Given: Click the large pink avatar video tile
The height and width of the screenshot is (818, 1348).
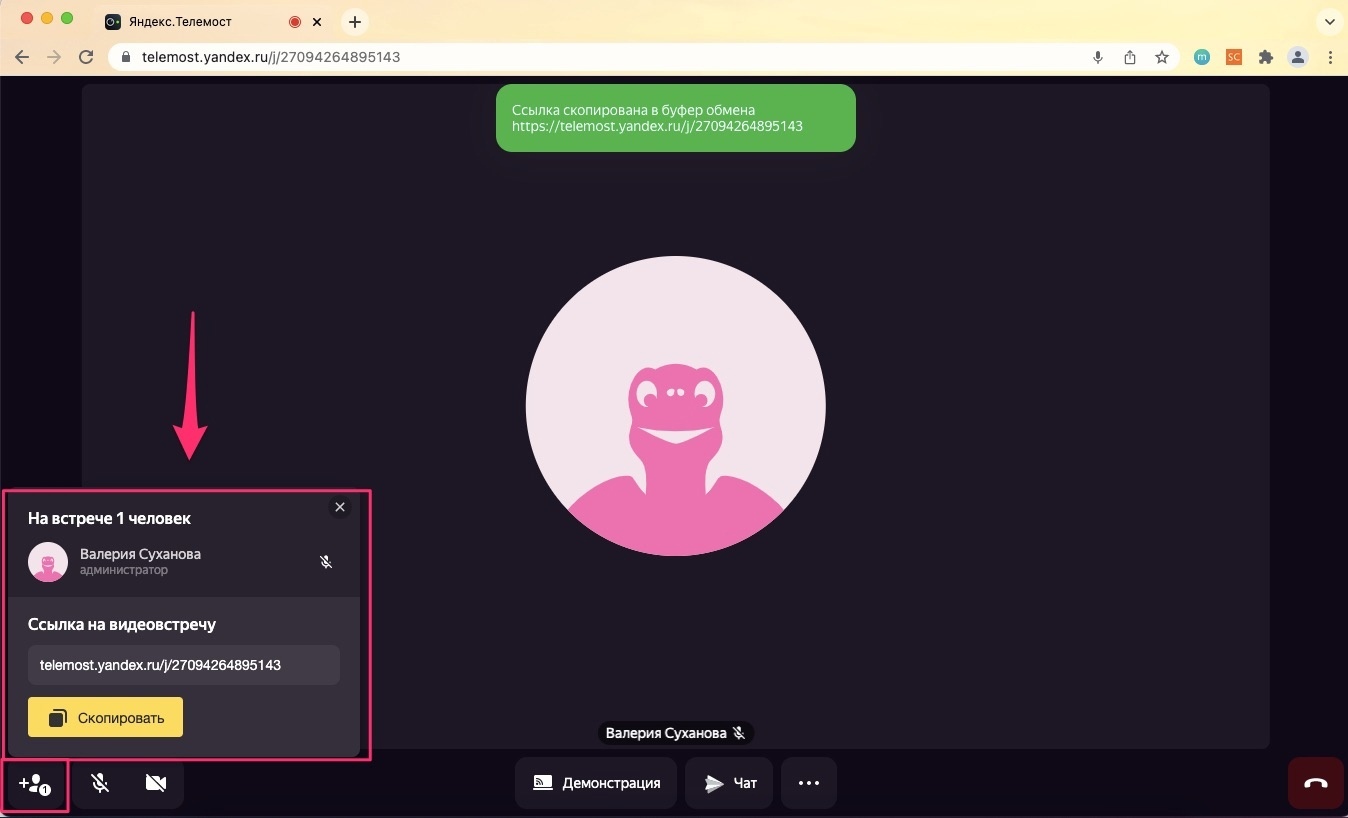Looking at the screenshot, I should [x=676, y=406].
